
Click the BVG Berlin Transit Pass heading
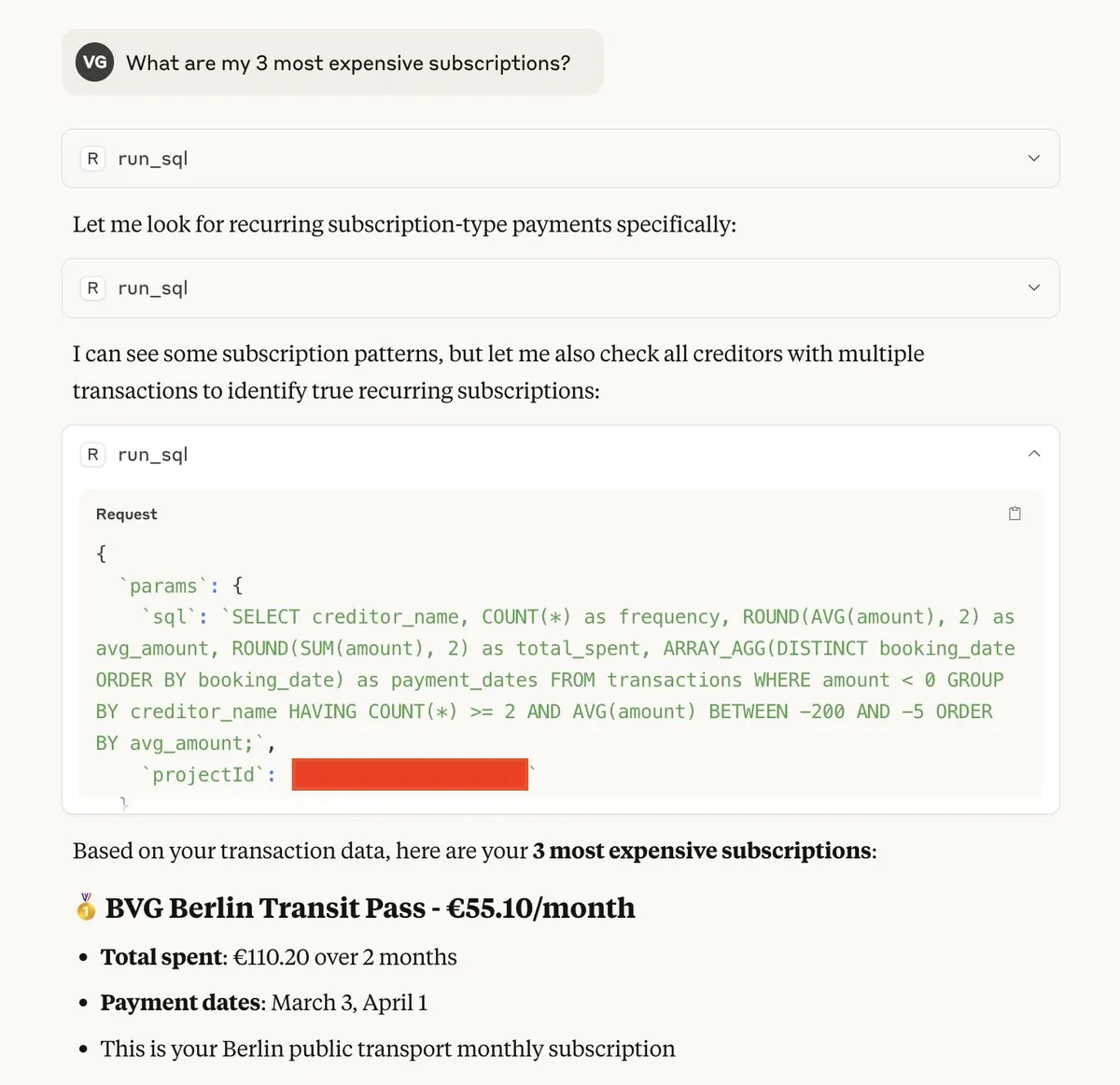(370, 908)
